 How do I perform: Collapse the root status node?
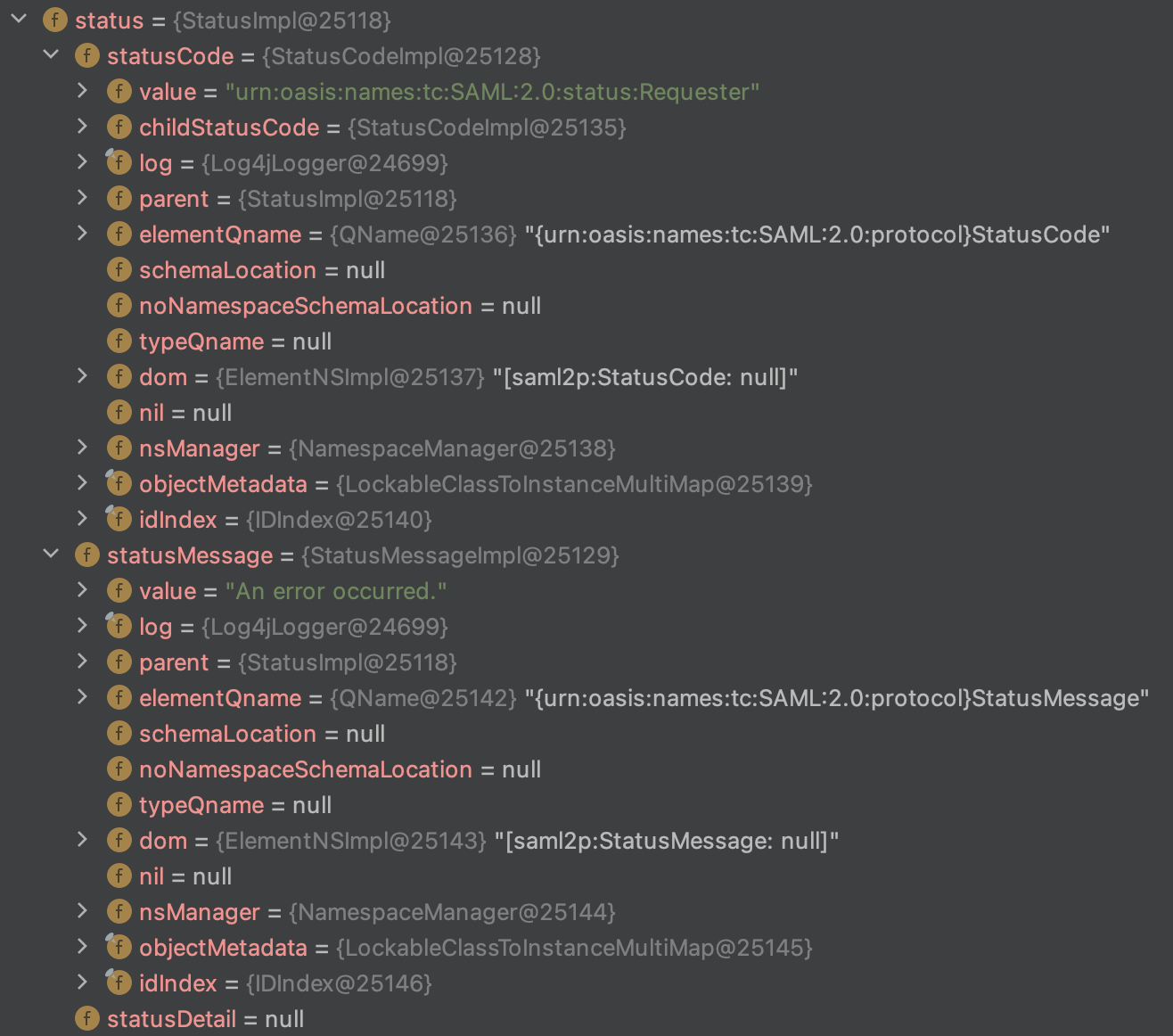click(19, 19)
